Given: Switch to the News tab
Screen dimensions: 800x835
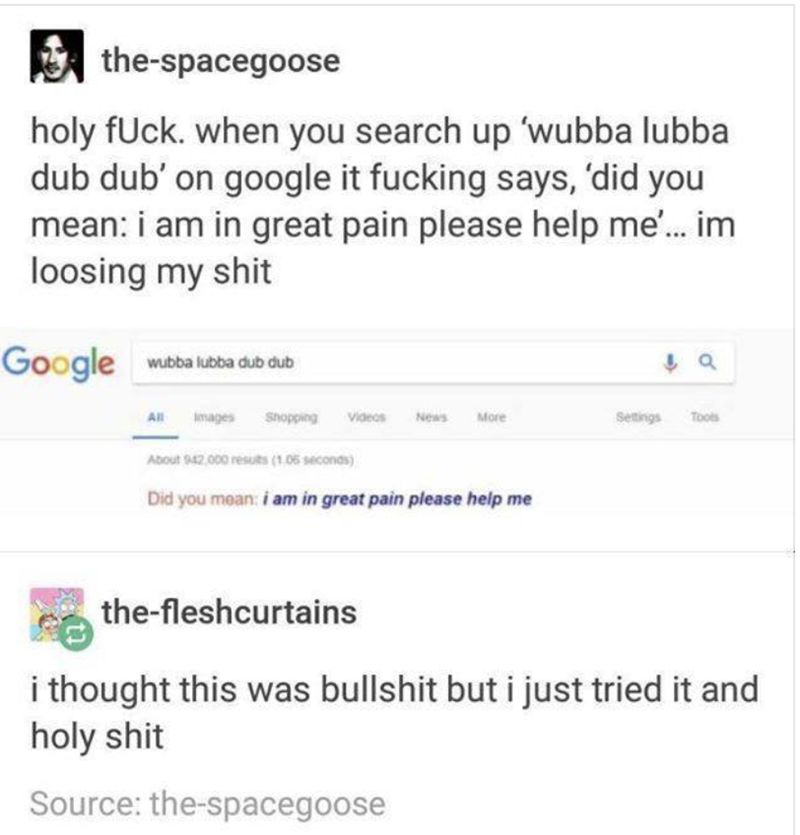Looking at the screenshot, I should 431,417.
